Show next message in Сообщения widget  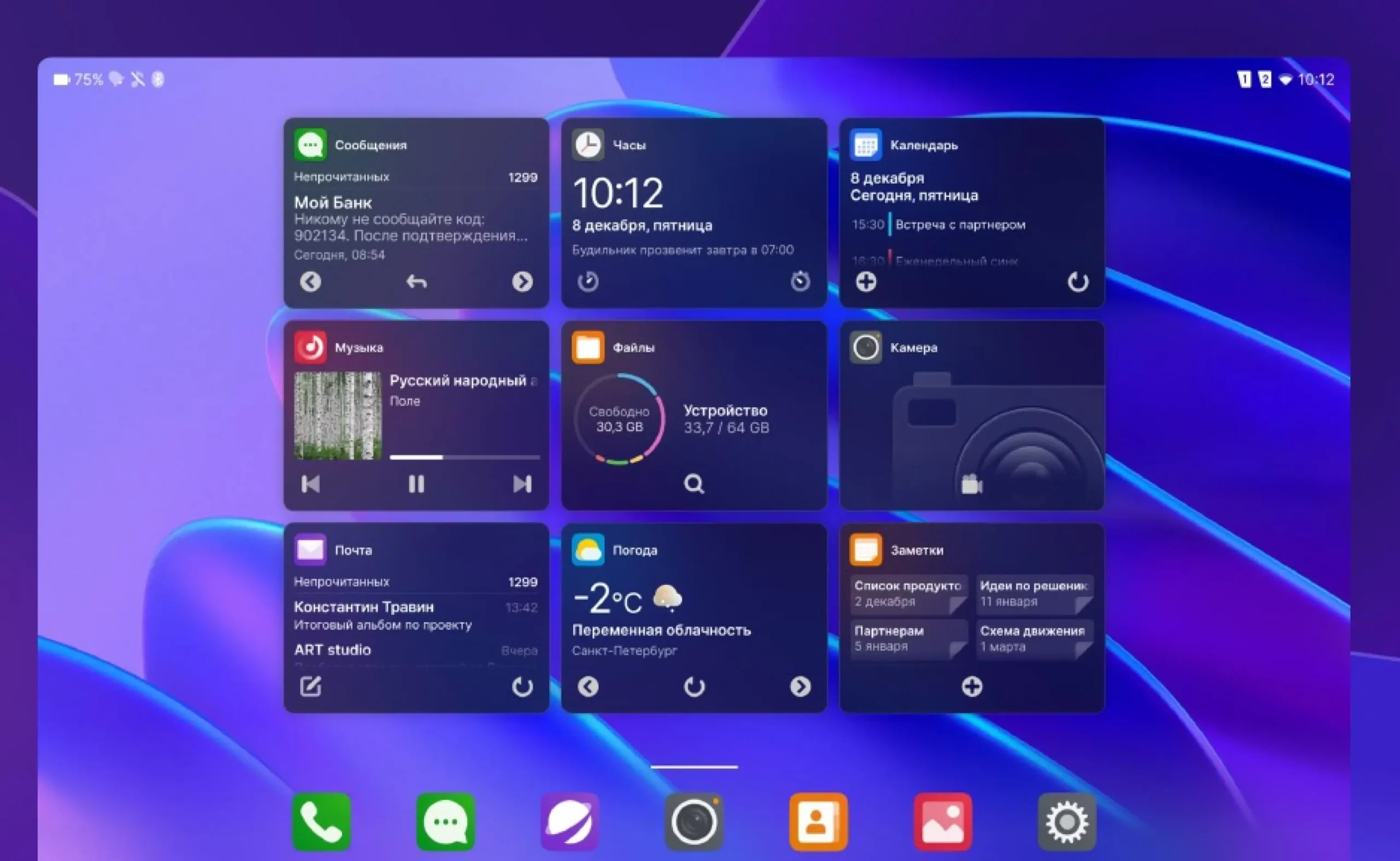522,281
